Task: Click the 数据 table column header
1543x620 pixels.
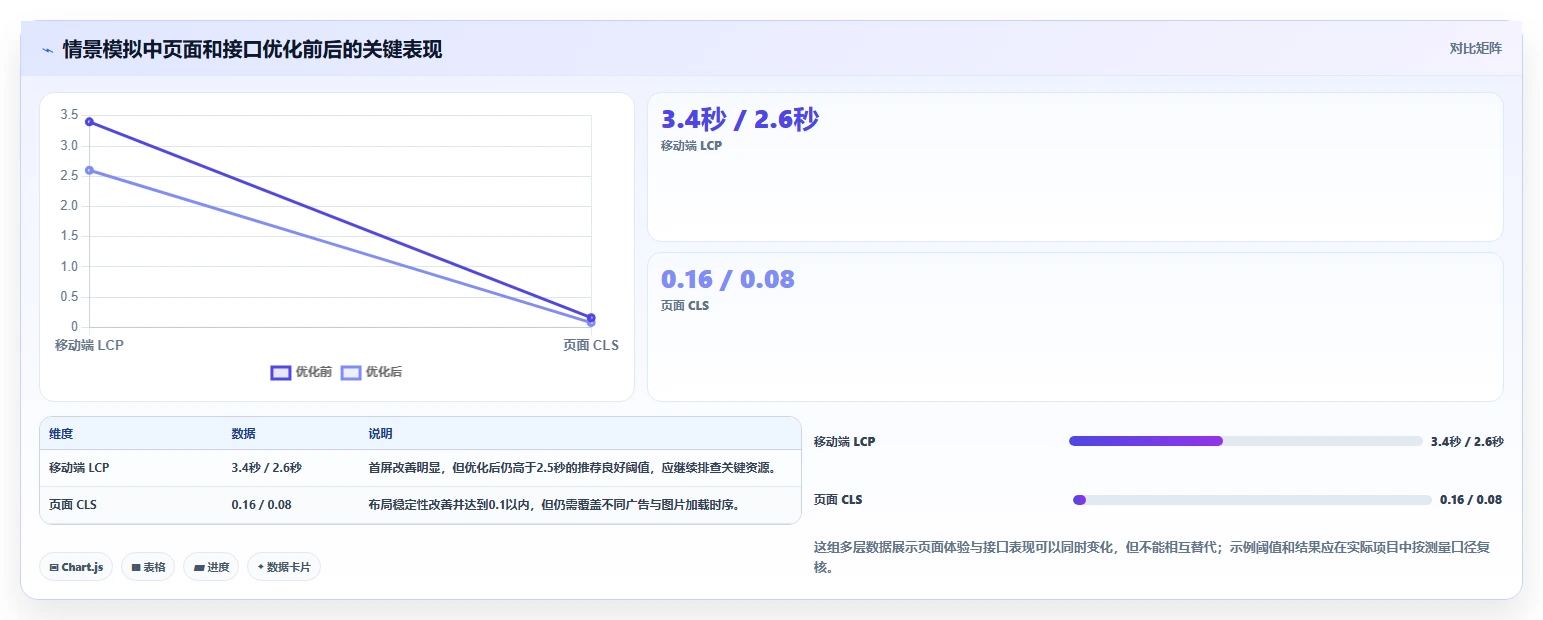Action: pos(243,434)
